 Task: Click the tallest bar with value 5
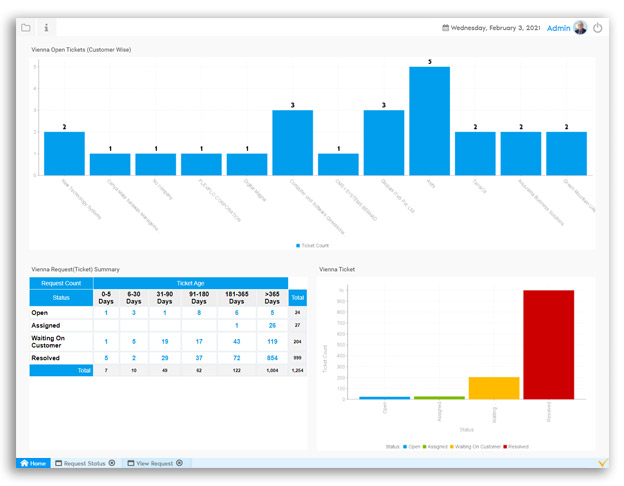click(429, 121)
